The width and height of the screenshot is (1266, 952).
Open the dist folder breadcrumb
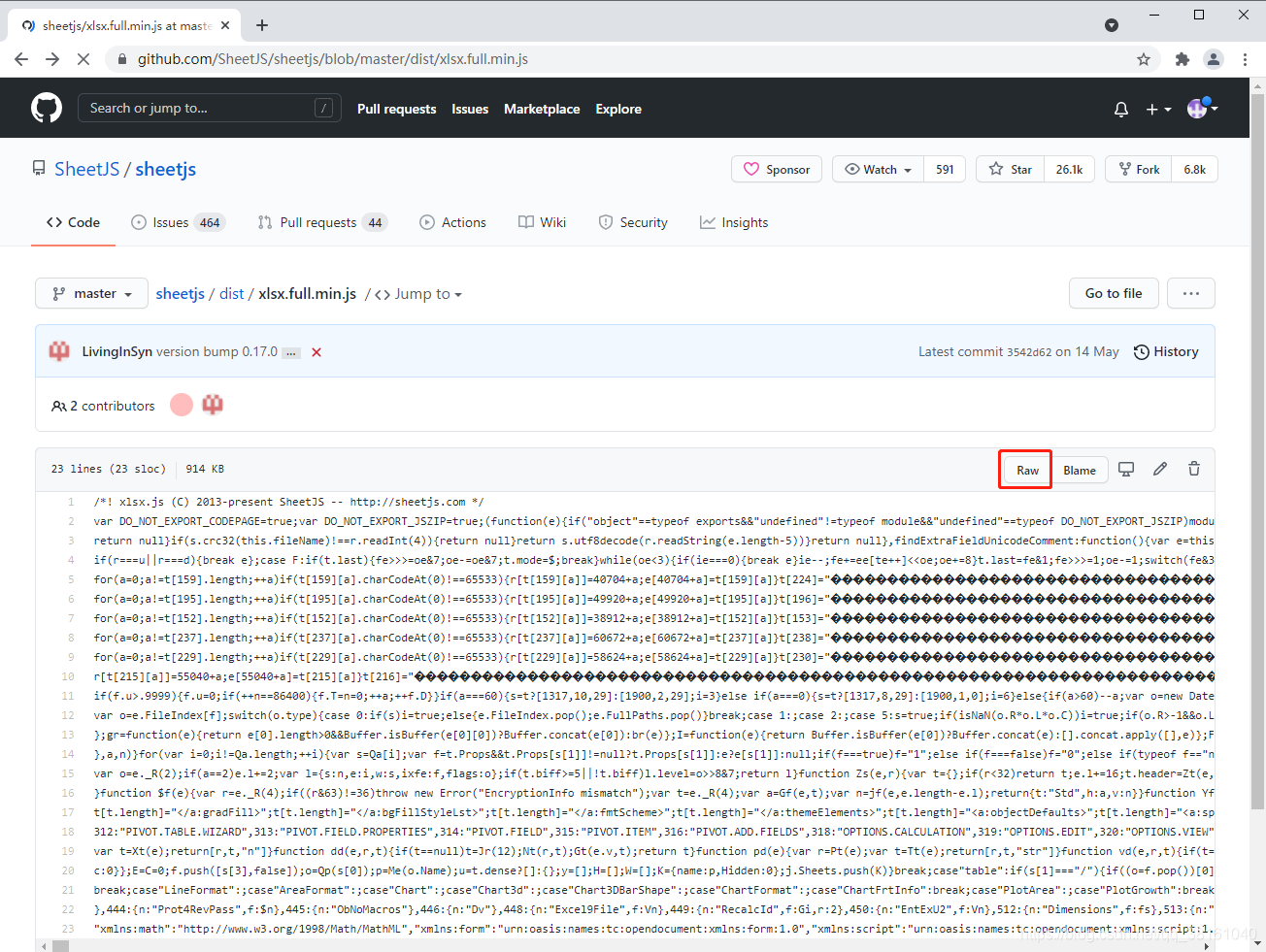click(231, 293)
